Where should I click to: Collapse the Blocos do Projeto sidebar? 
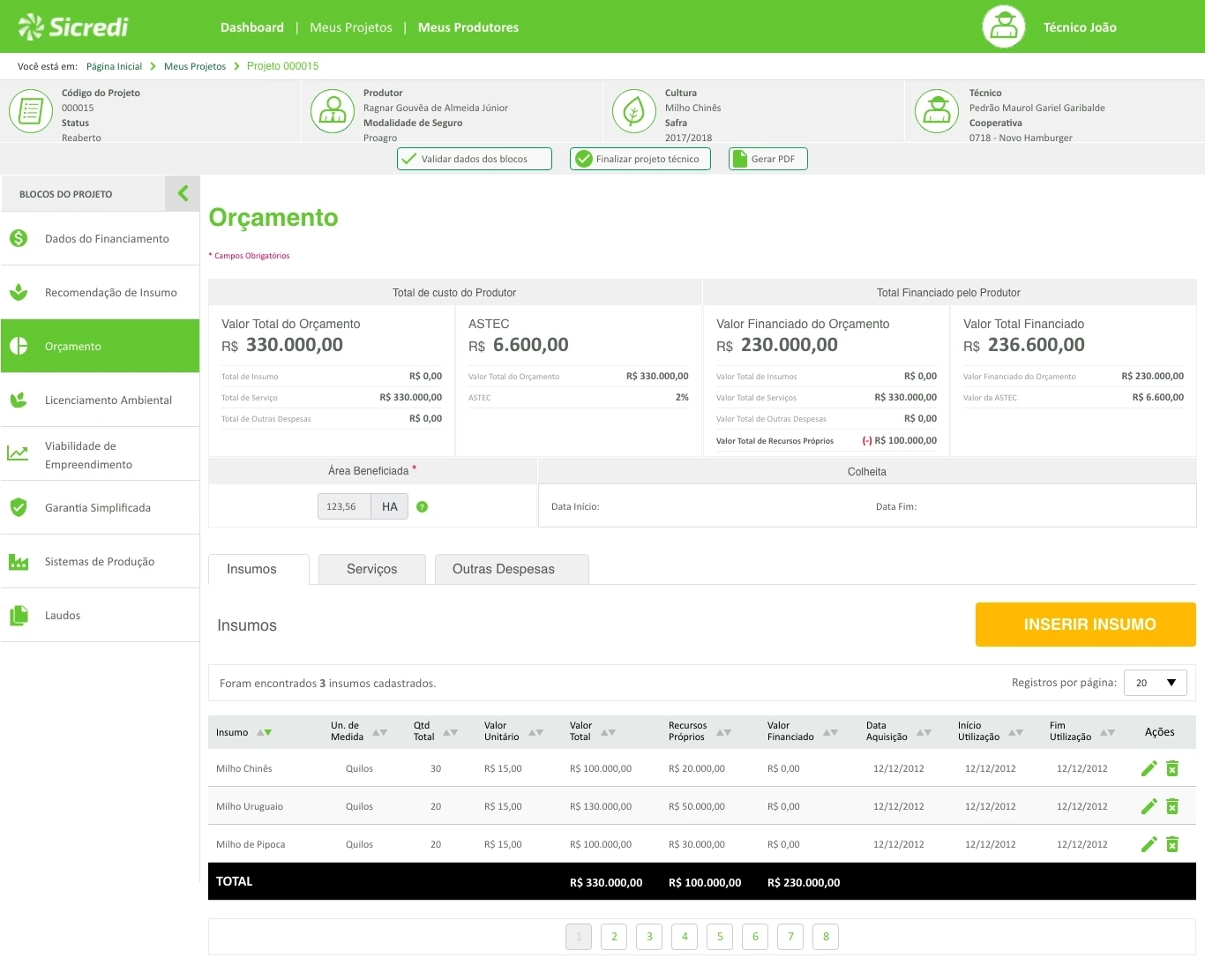pyautogui.click(x=183, y=193)
